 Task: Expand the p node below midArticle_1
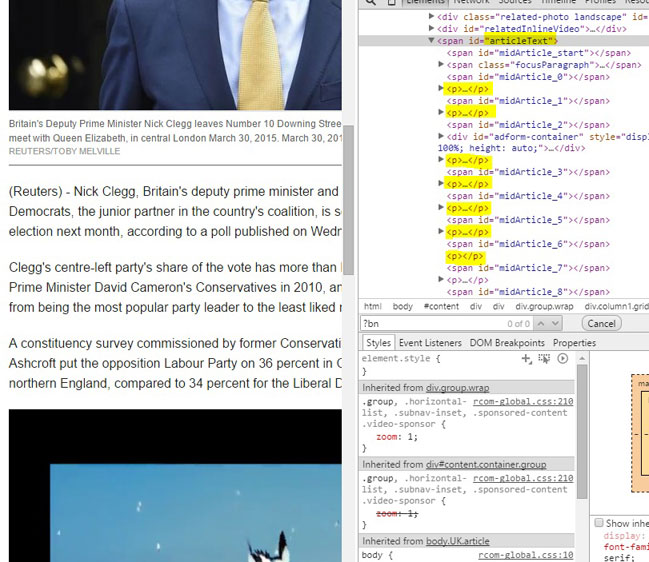point(441,112)
